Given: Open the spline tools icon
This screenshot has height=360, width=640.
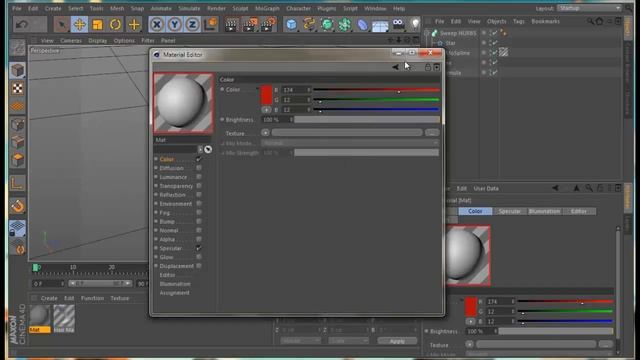Looking at the screenshot, I should [x=309, y=24].
